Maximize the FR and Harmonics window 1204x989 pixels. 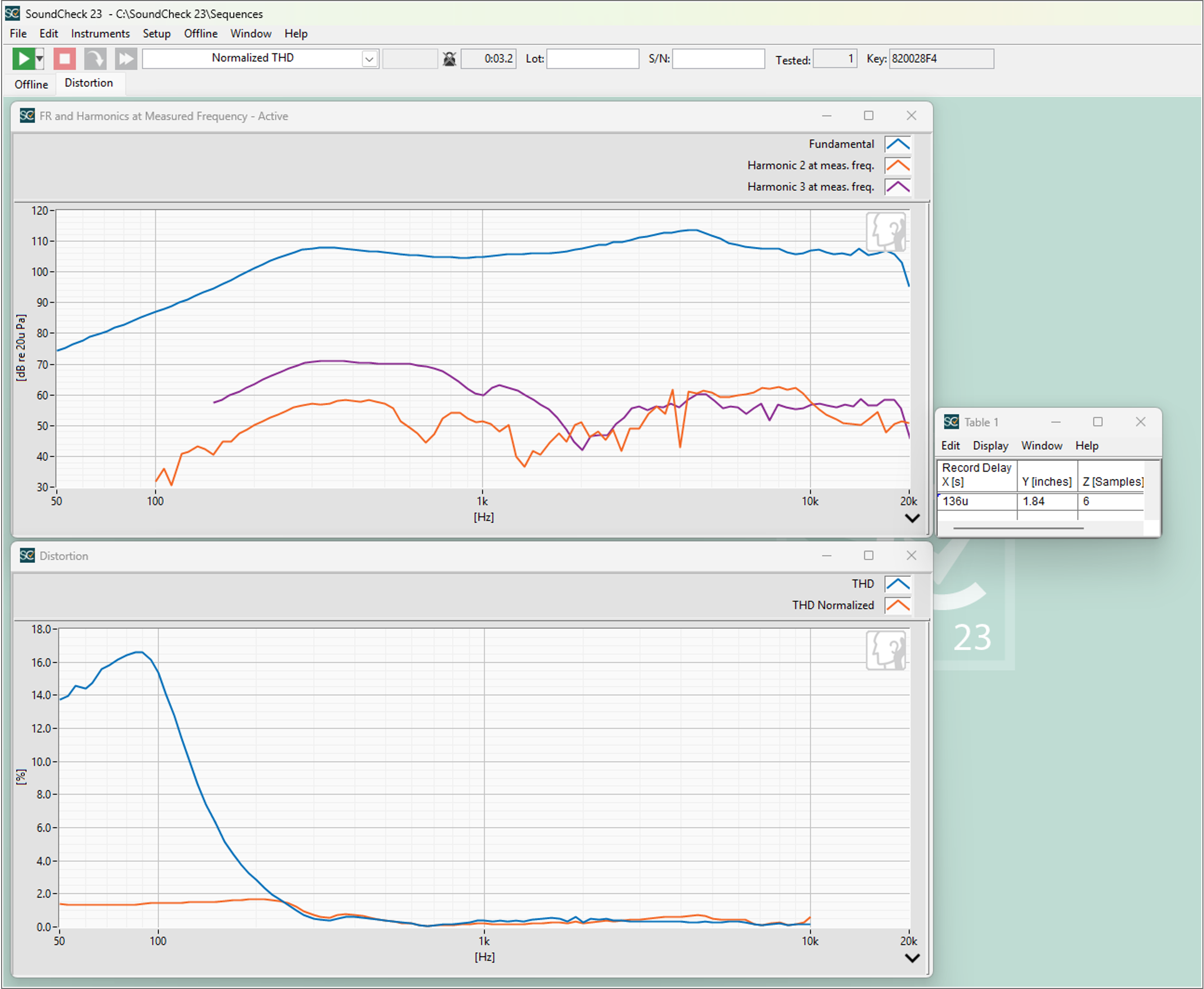(x=869, y=116)
